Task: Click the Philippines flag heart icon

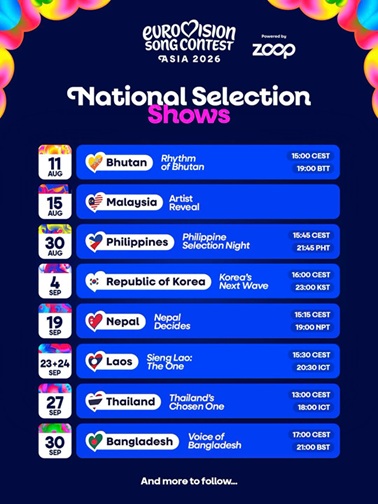Action: coord(94,242)
